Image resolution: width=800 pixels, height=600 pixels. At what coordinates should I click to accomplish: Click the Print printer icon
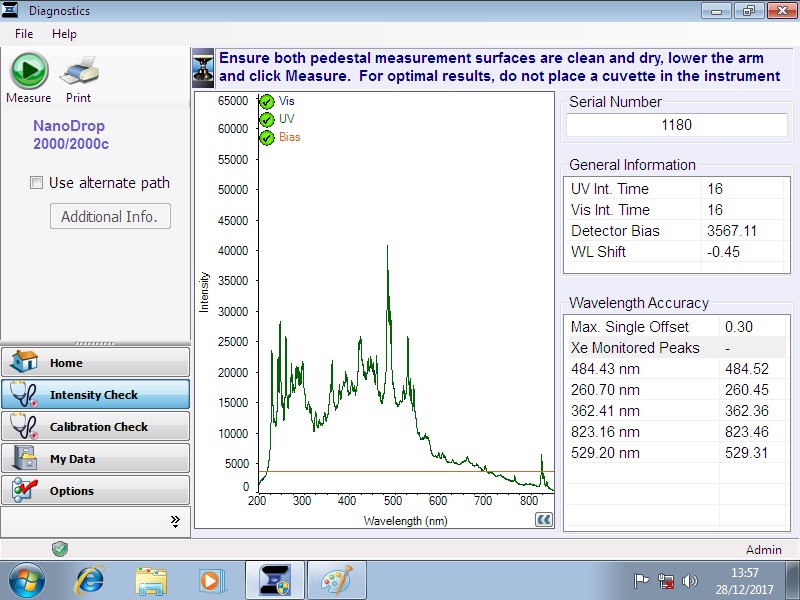(x=79, y=71)
